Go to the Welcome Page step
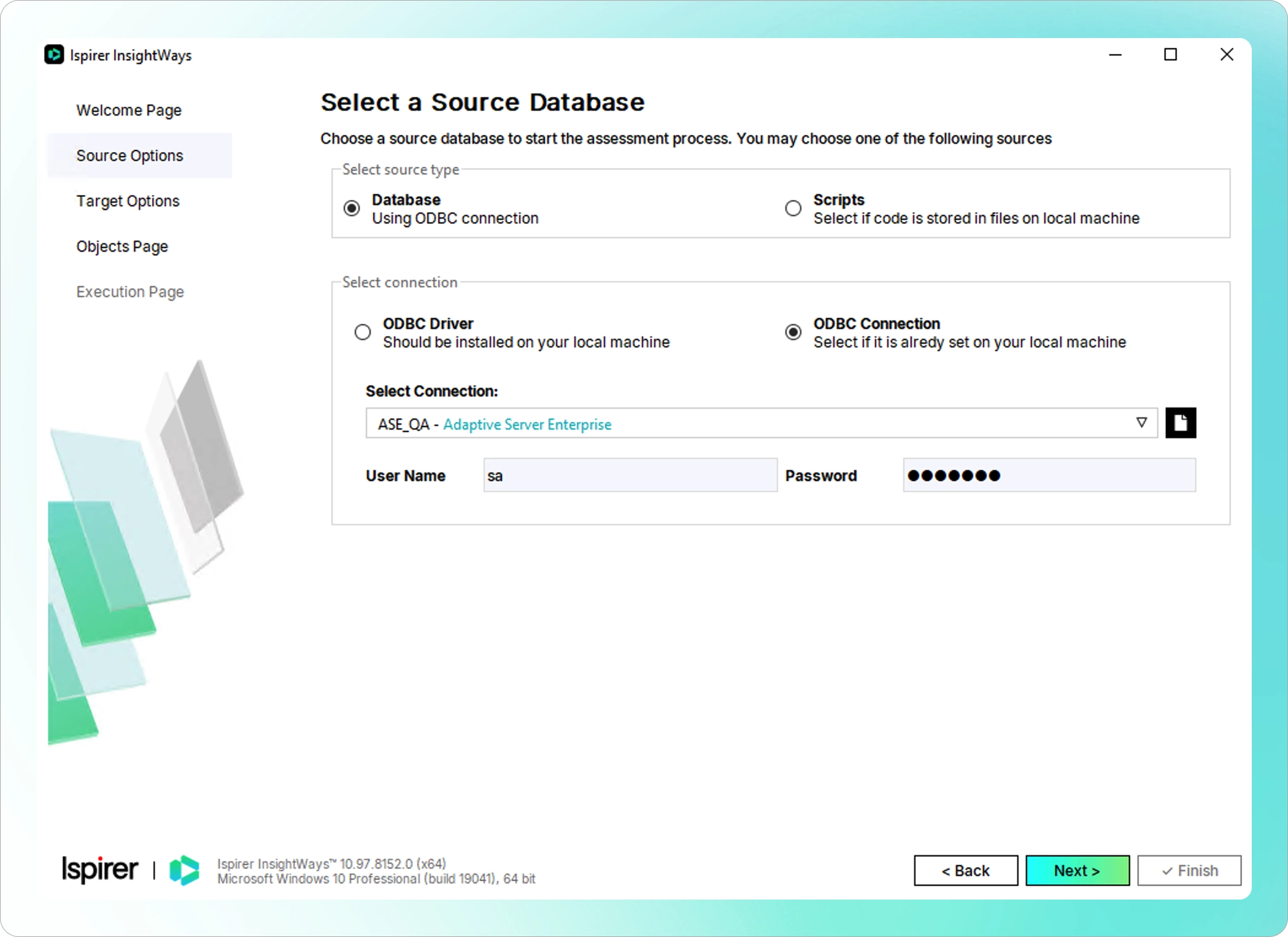Viewport: 1288px width, 937px height. point(129,110)
